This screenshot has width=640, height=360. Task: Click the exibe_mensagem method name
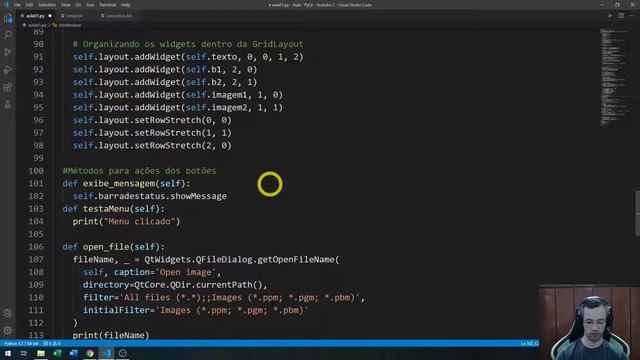pos(120,184)
